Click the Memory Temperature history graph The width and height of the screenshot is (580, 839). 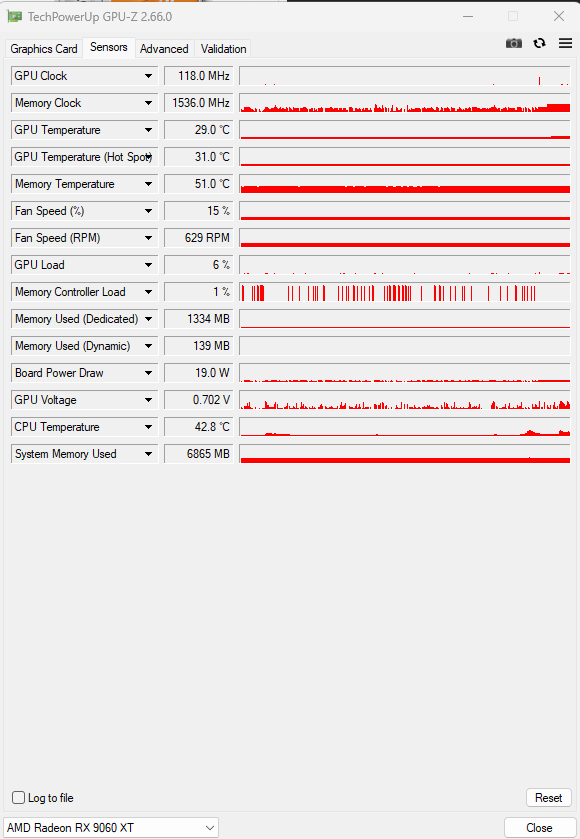click(x=405, y=184)
